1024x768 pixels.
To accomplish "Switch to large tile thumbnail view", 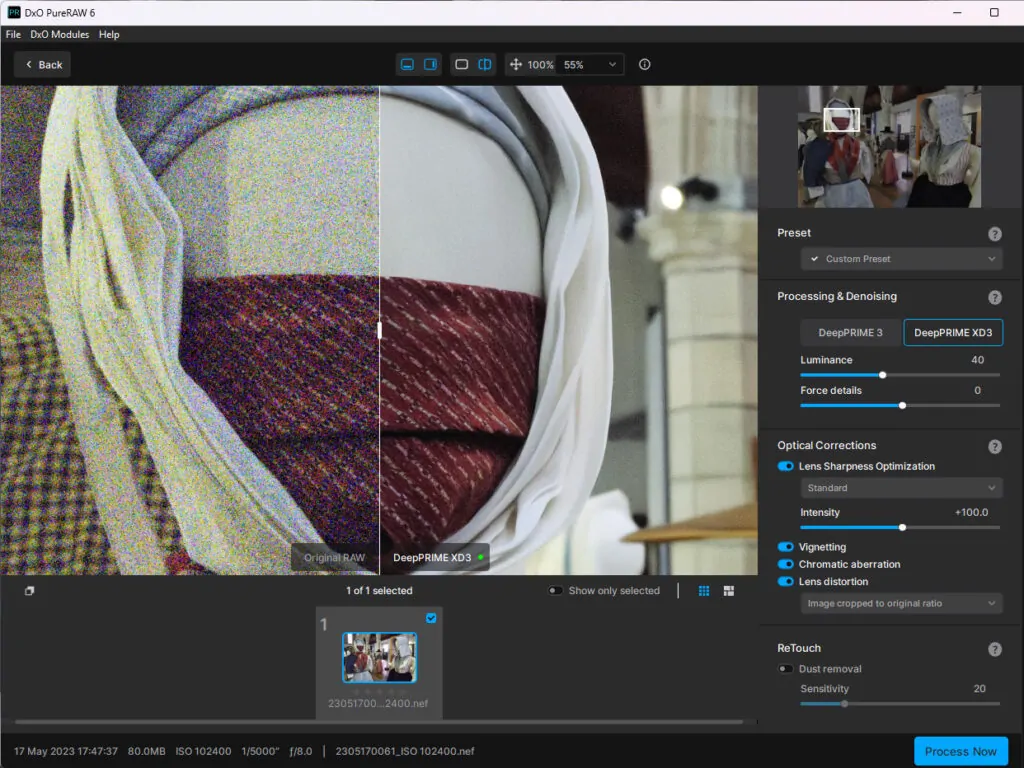I will (x=729, y=591).
